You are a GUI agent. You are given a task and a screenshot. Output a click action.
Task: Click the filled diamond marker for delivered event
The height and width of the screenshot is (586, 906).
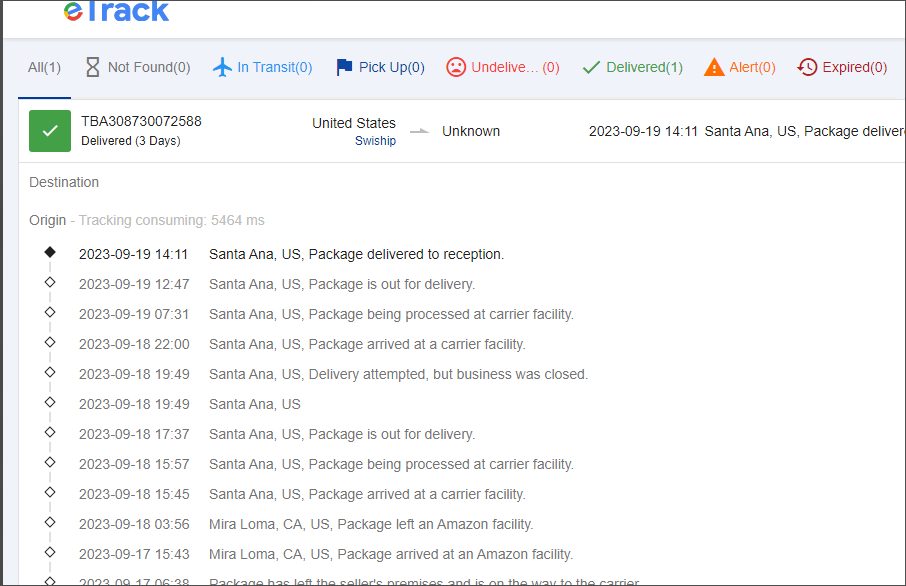click(x=50, y=252)
